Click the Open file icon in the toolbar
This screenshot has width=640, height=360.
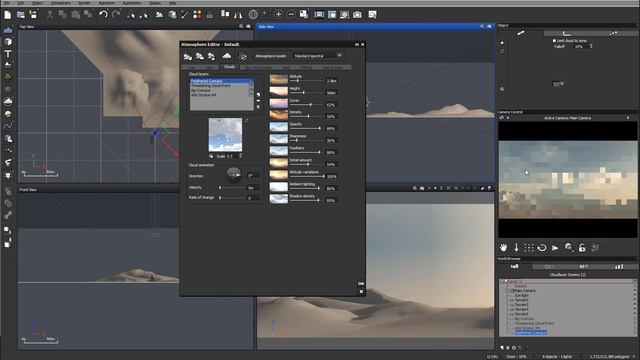(x=20, y=15)
